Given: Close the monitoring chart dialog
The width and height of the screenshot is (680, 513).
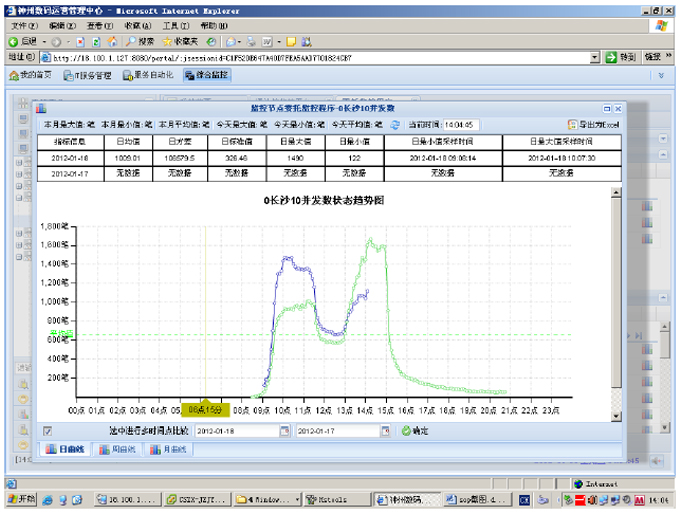Looking at the screenshot, I should click(x=618, y=108).
